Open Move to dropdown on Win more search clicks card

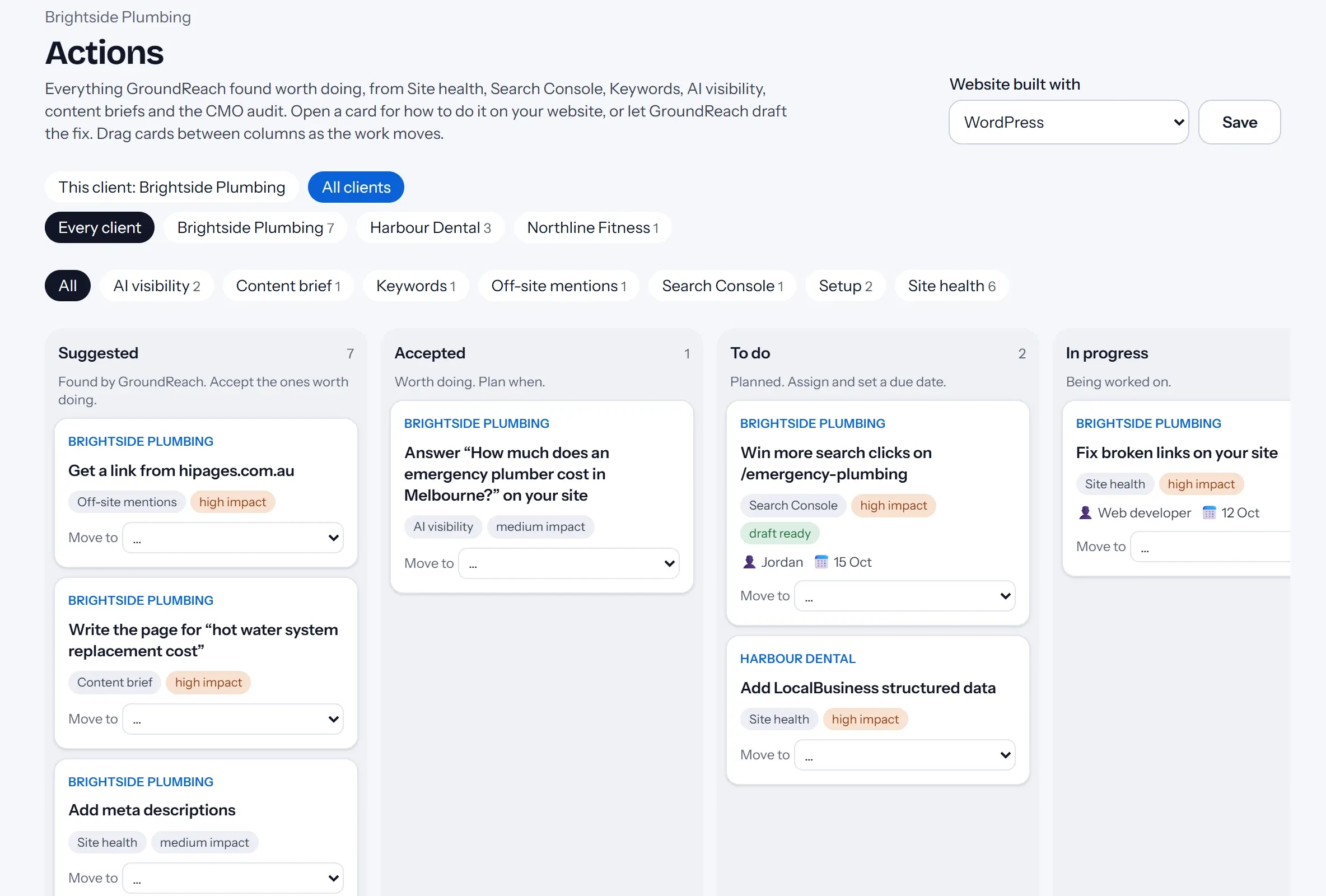click(905, 596)
